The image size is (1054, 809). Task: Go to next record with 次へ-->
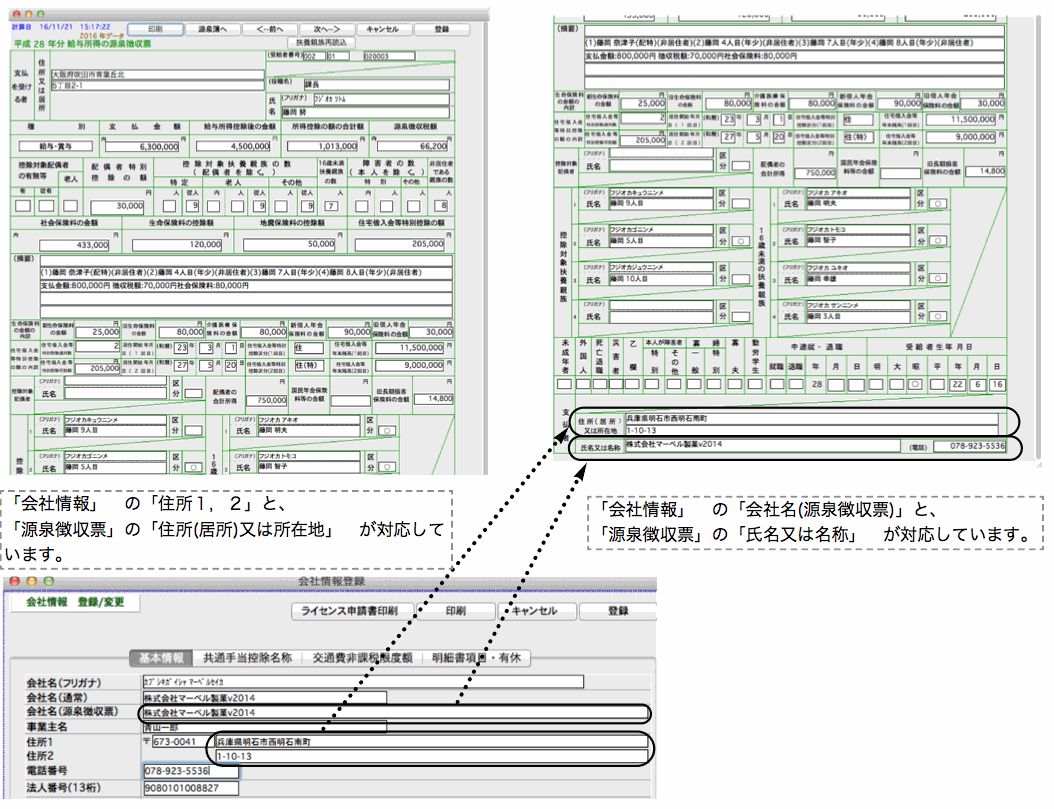click(x=322, y=30)
